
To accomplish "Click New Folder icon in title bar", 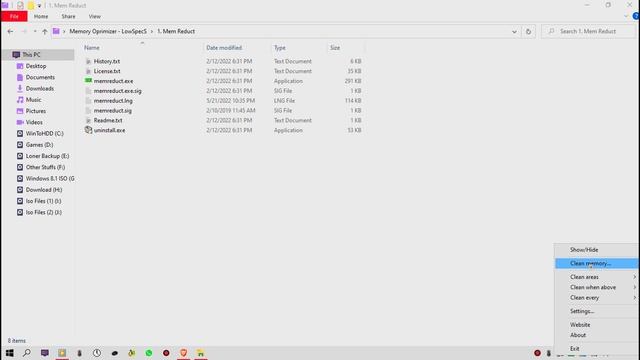I will tap(31, 6).
